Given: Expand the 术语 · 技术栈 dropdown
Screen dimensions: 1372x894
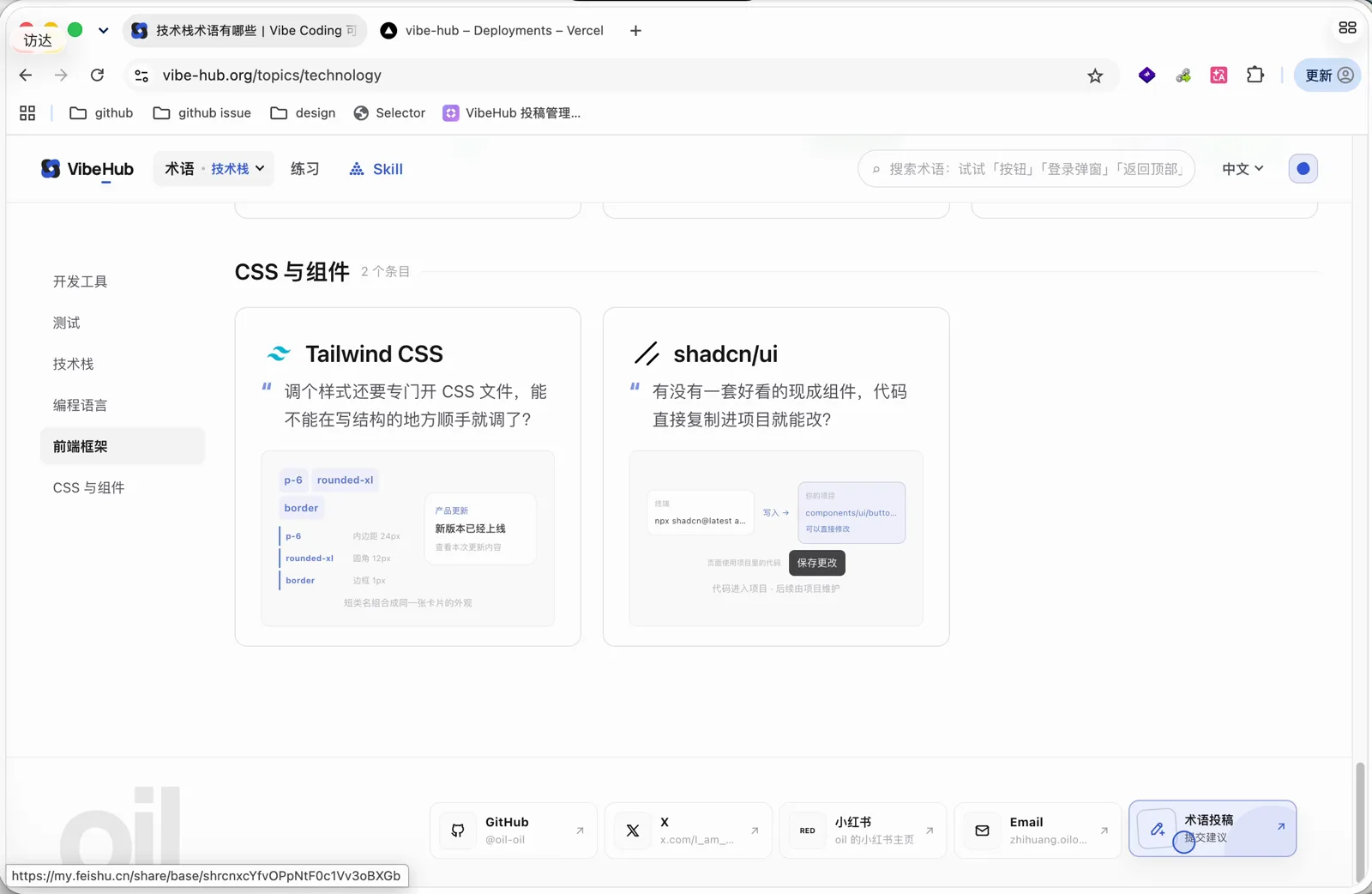Looking at the screenshot, I should click(214, 169).
